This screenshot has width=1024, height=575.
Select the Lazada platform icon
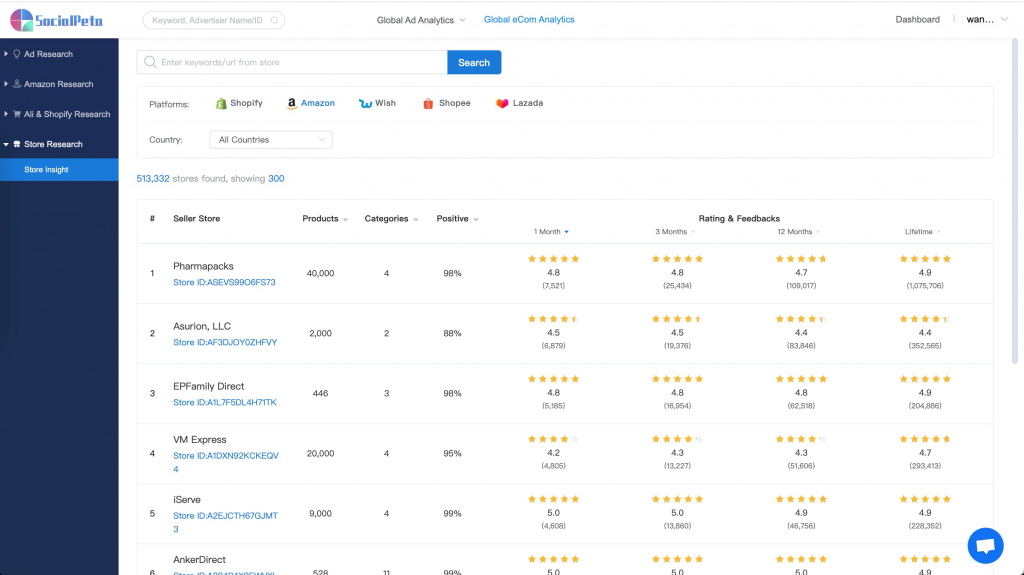tap(502, 103)
